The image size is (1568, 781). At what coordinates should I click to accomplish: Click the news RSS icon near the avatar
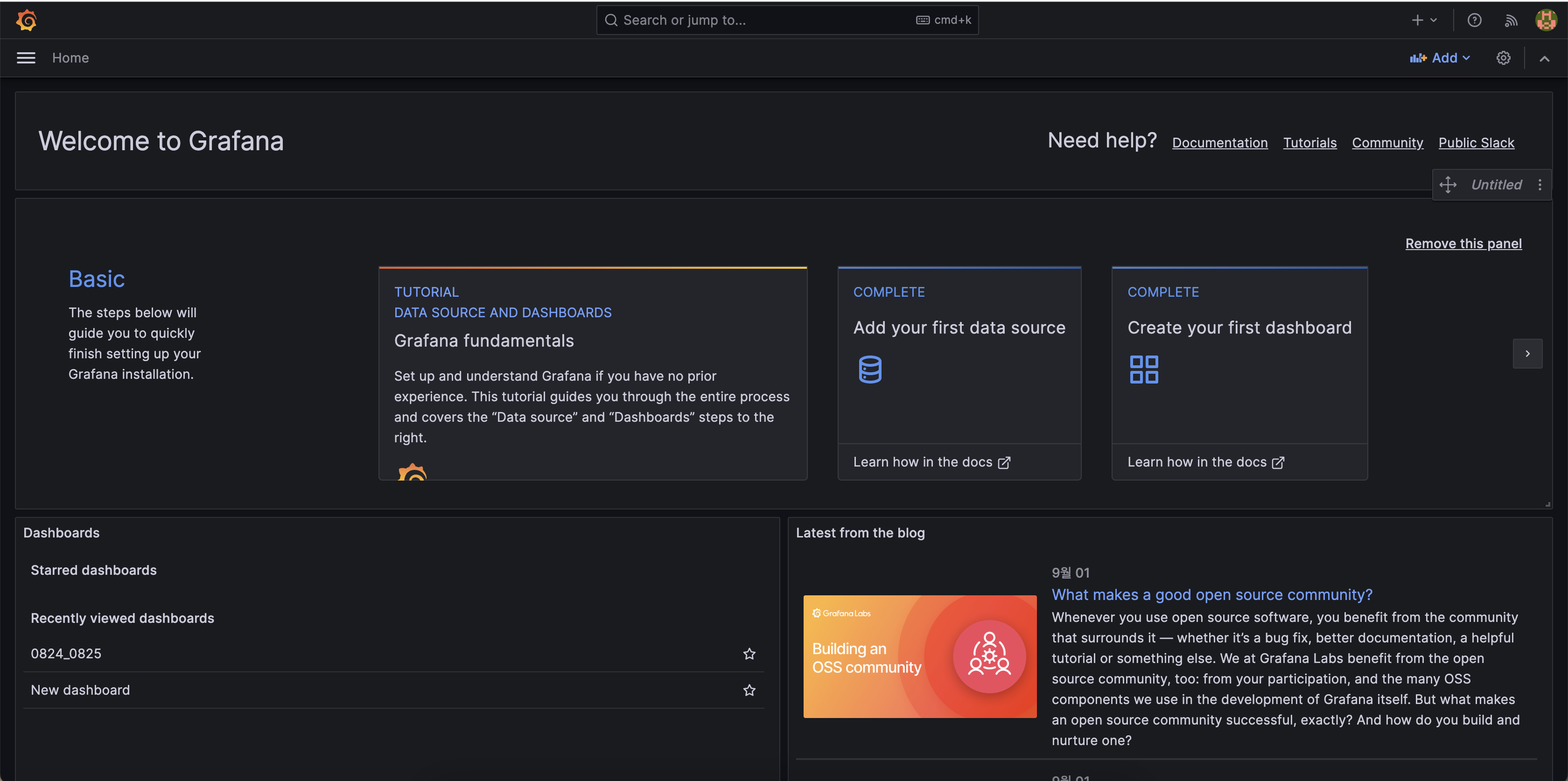[1511, 20]
